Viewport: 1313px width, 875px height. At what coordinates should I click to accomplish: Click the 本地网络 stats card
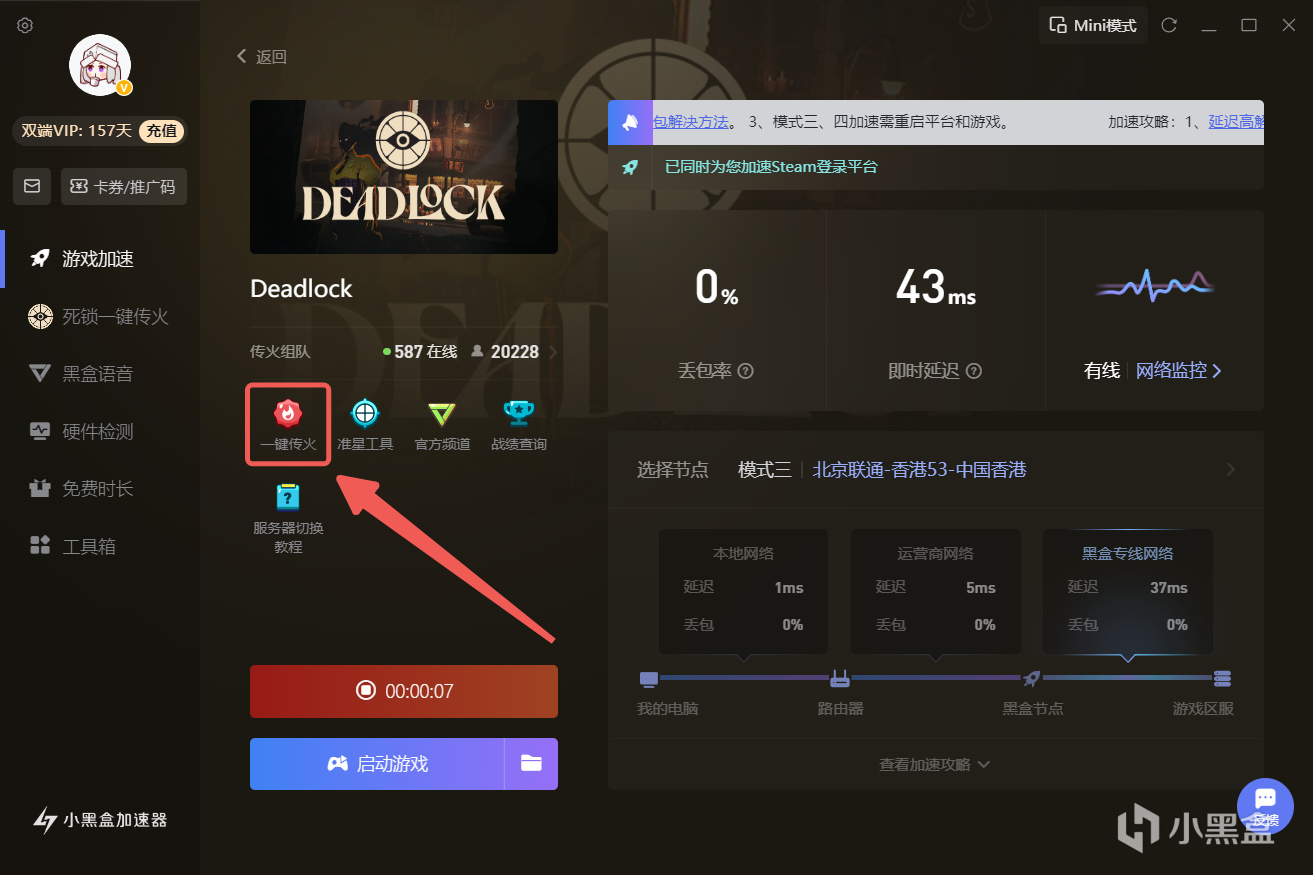tap(743, 592)
